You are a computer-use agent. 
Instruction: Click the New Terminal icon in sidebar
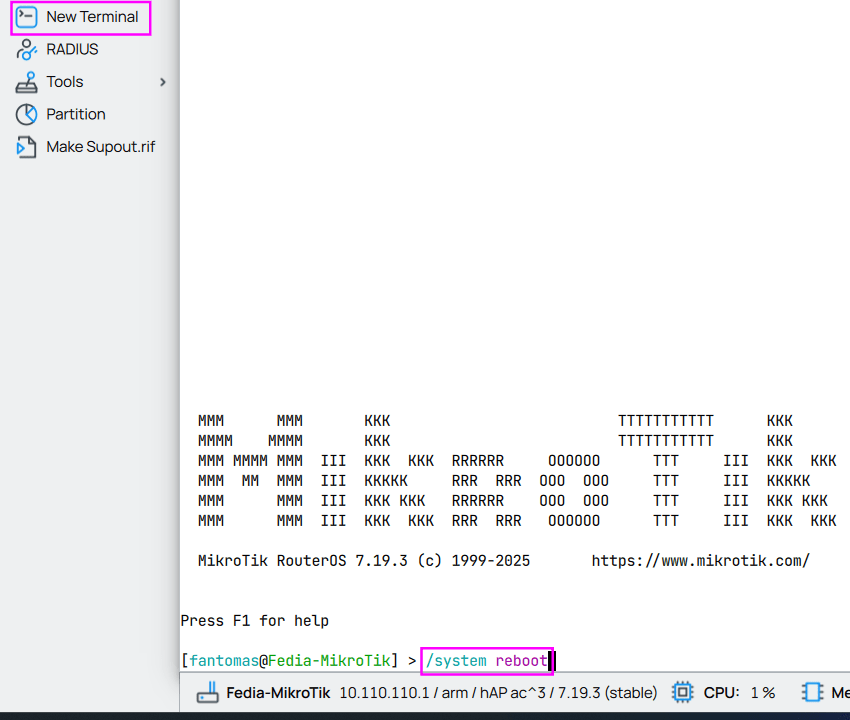click(x=26, y=17)
